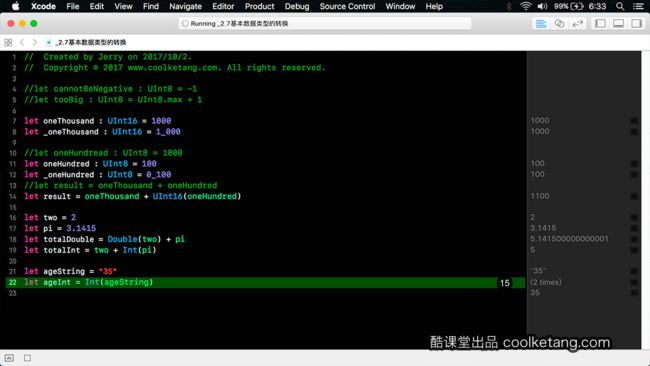This screenshot has height=366, width=650.
Task: Open the Window menu
Action: [400, 6]
